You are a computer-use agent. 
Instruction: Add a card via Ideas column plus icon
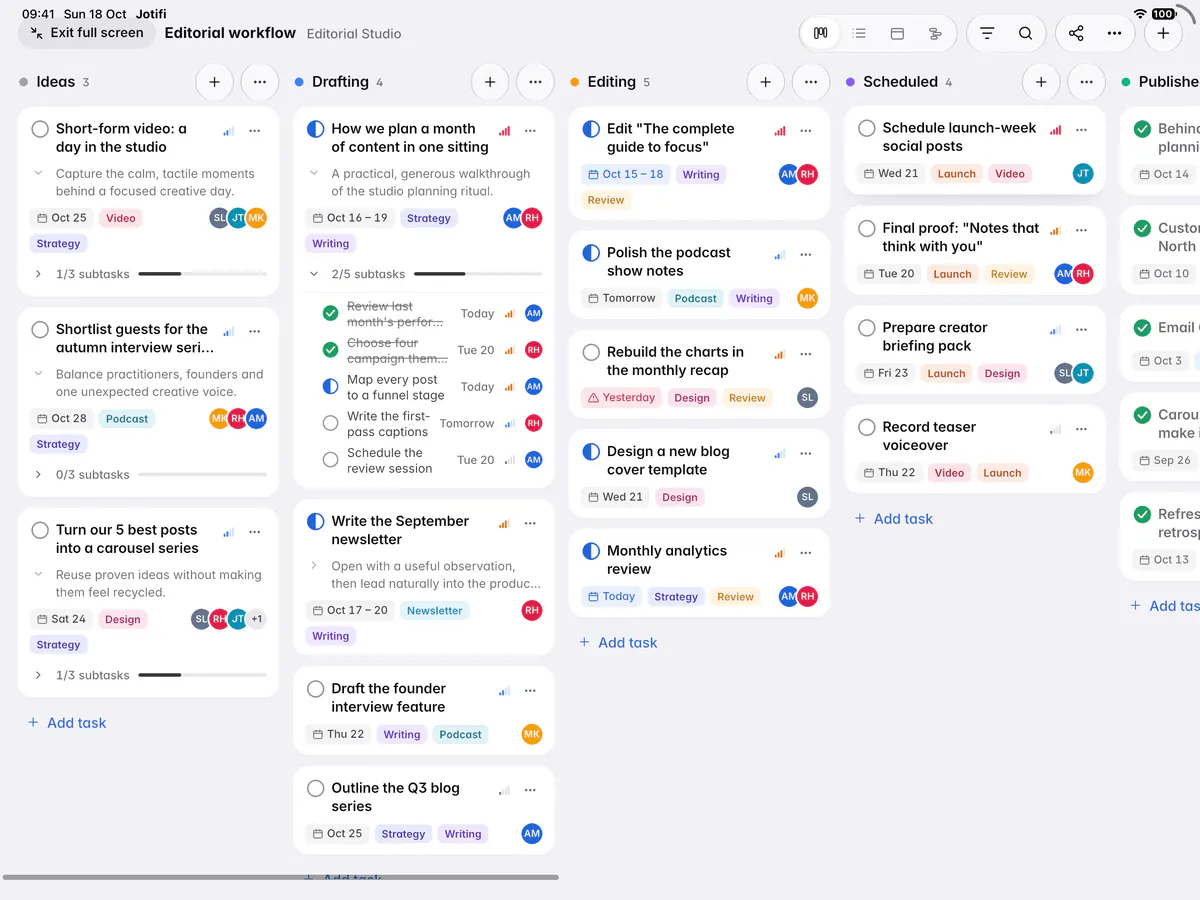(x=214, y=82)
